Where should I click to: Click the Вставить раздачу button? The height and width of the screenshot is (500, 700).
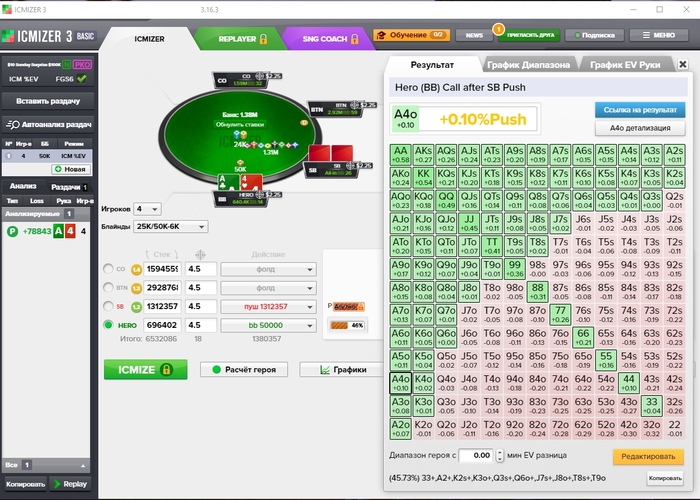pyautogui.click(x=48, y=101)
